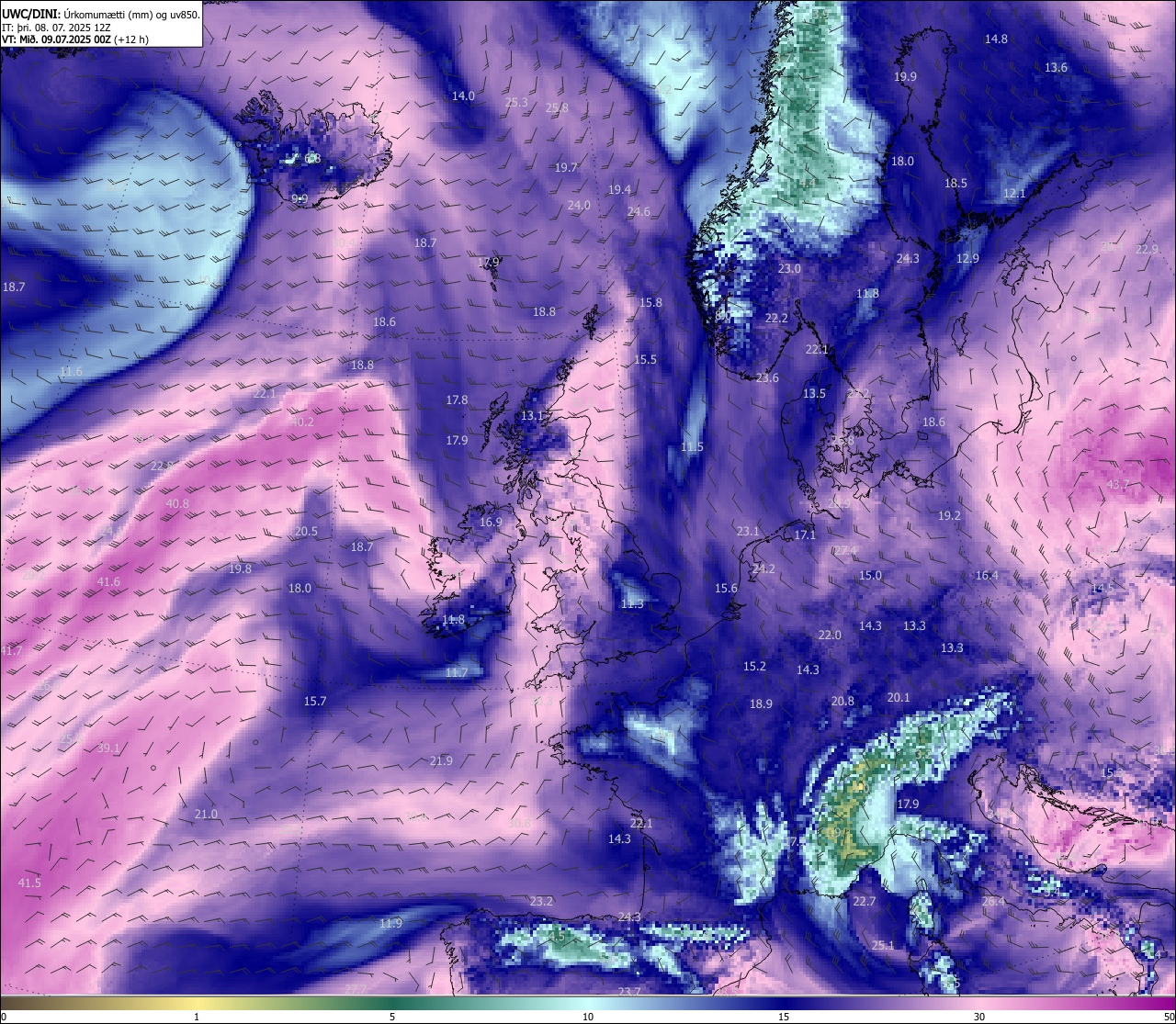1176x1024 pixels.
Task: Click the 23.6 value on the map
Action: [767, 378]
